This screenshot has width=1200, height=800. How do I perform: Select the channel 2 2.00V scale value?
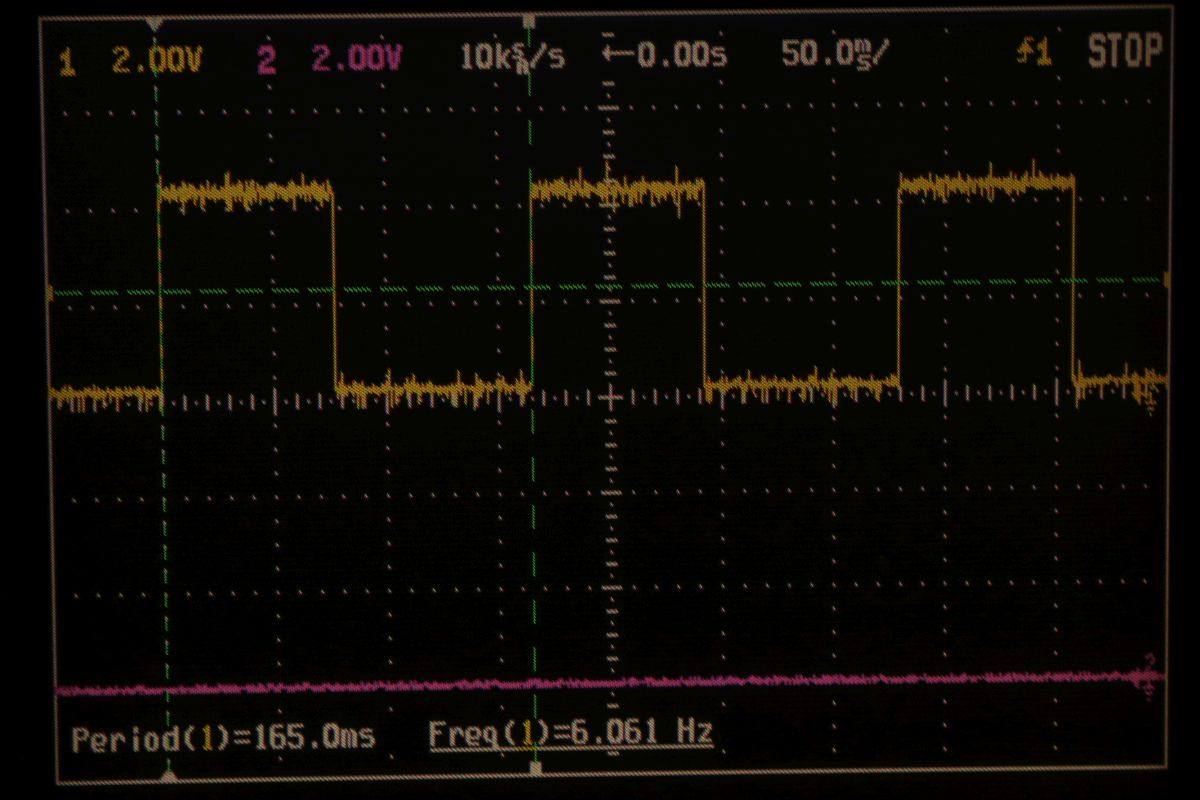(x=356, y=59)
